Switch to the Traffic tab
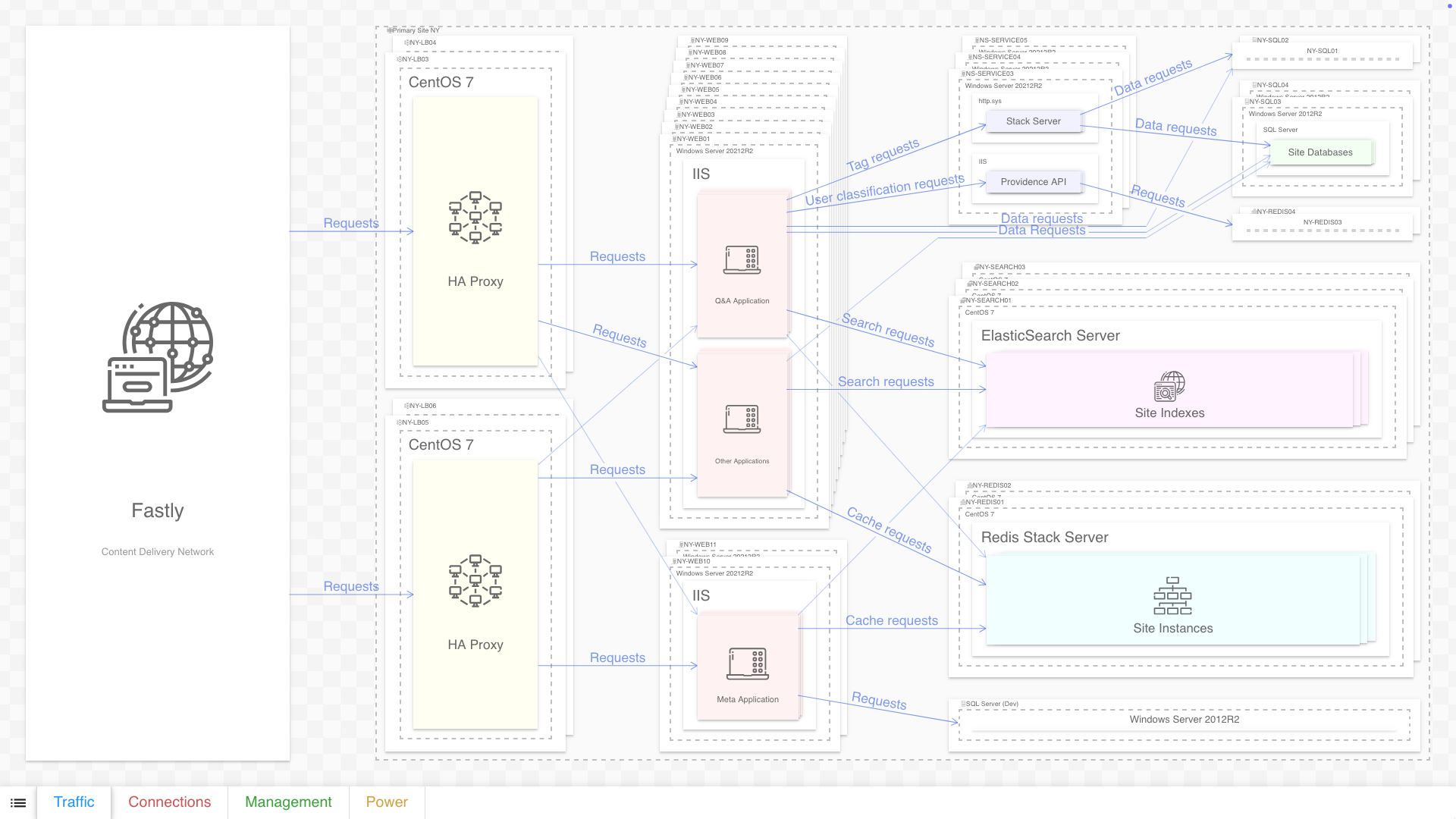Image resolution: width=1456 pixels, height=819 pixels. point(74,802)
